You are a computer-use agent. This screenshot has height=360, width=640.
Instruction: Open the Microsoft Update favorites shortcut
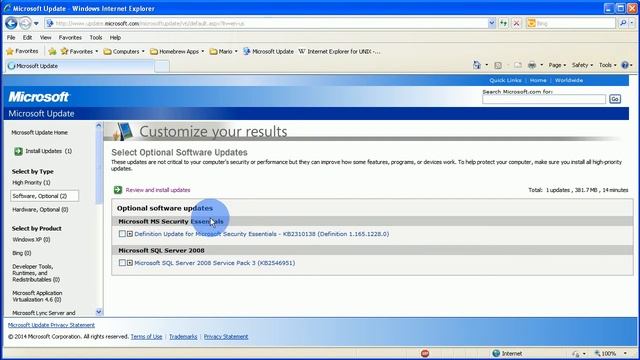[269, 51]
